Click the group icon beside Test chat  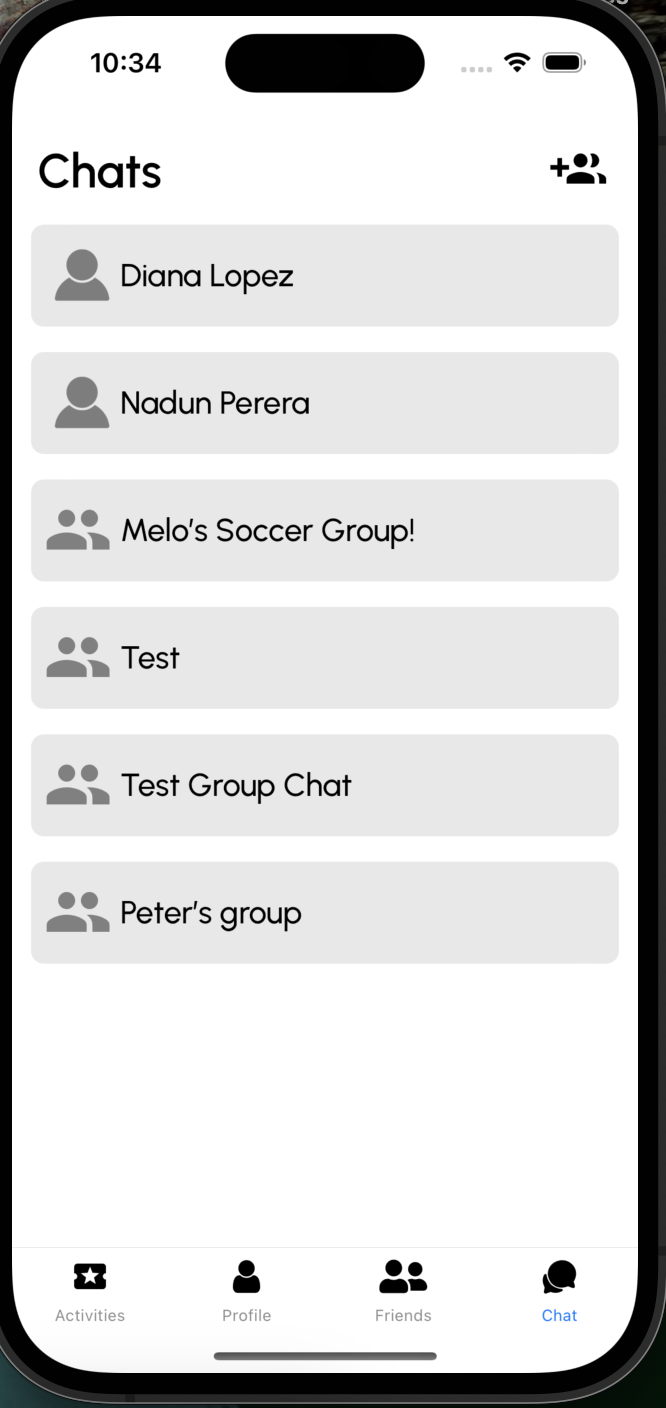[78, 658]
